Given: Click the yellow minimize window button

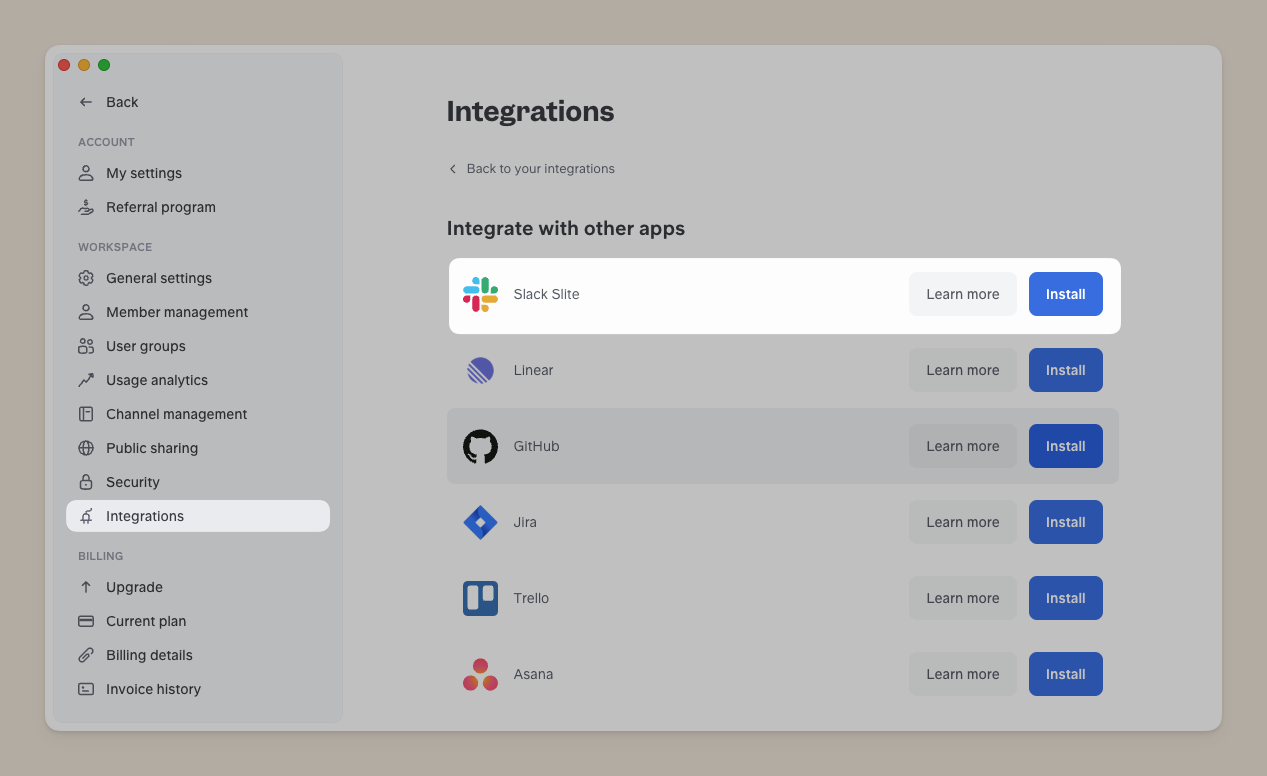Looking at the screenshot, I should click(x=84, y=65).
